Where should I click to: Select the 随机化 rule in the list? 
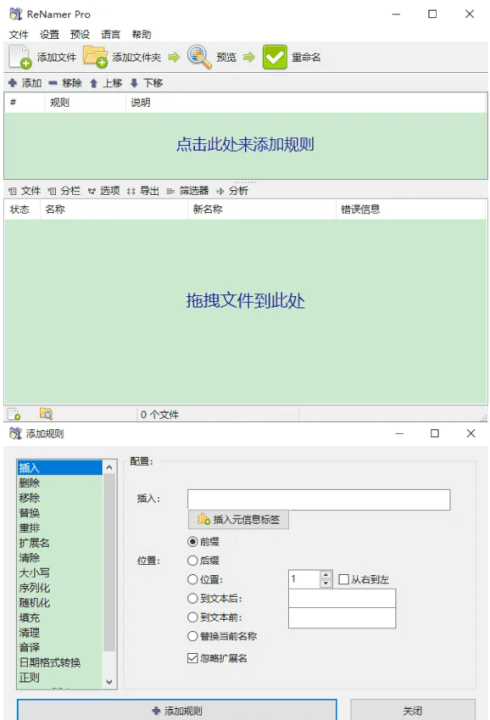point(60,602)
